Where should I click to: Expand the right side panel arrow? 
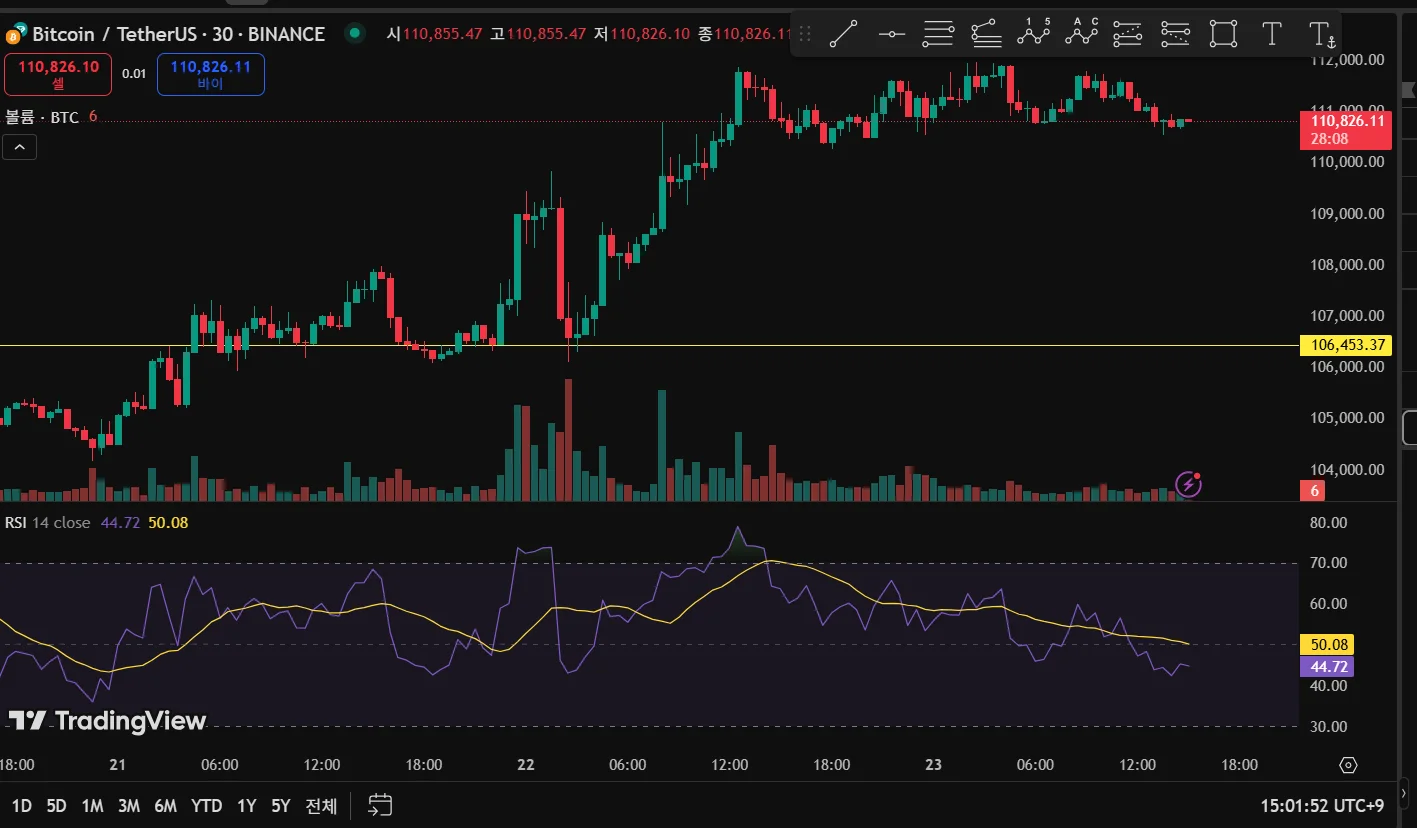pyautogui.click(x=1405, y=793)
